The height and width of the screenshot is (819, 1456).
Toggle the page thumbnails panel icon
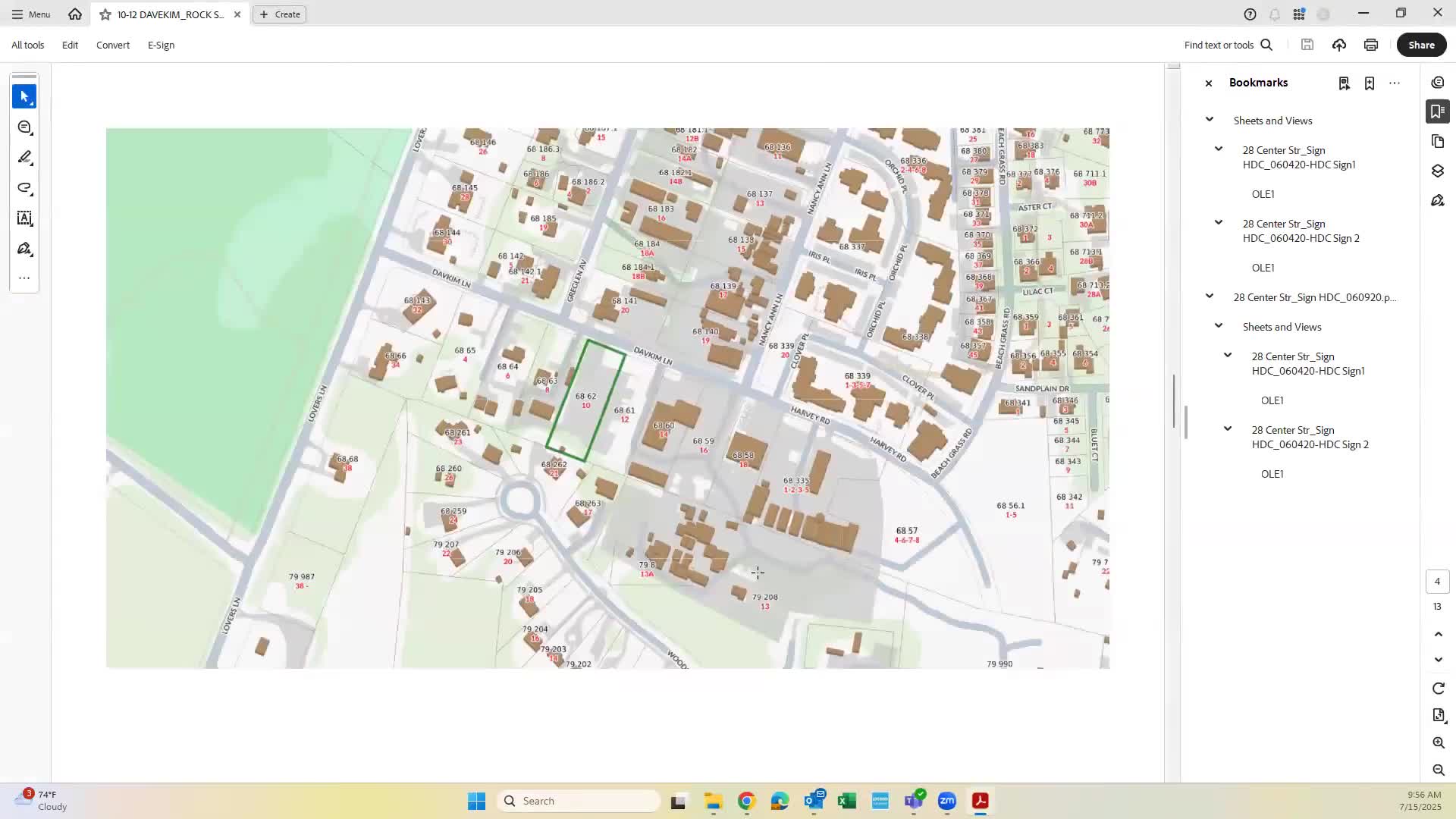click(x=1438, y=142)
